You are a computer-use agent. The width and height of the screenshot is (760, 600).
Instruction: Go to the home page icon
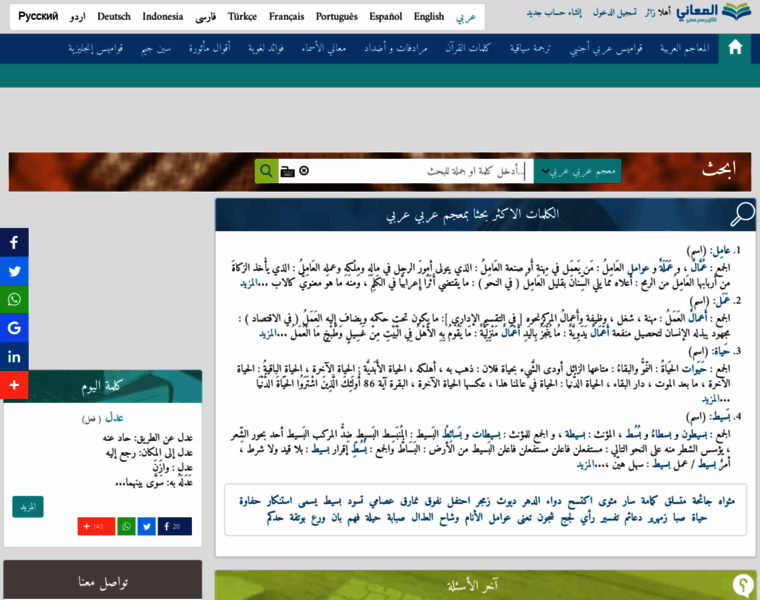pos(735,48)
